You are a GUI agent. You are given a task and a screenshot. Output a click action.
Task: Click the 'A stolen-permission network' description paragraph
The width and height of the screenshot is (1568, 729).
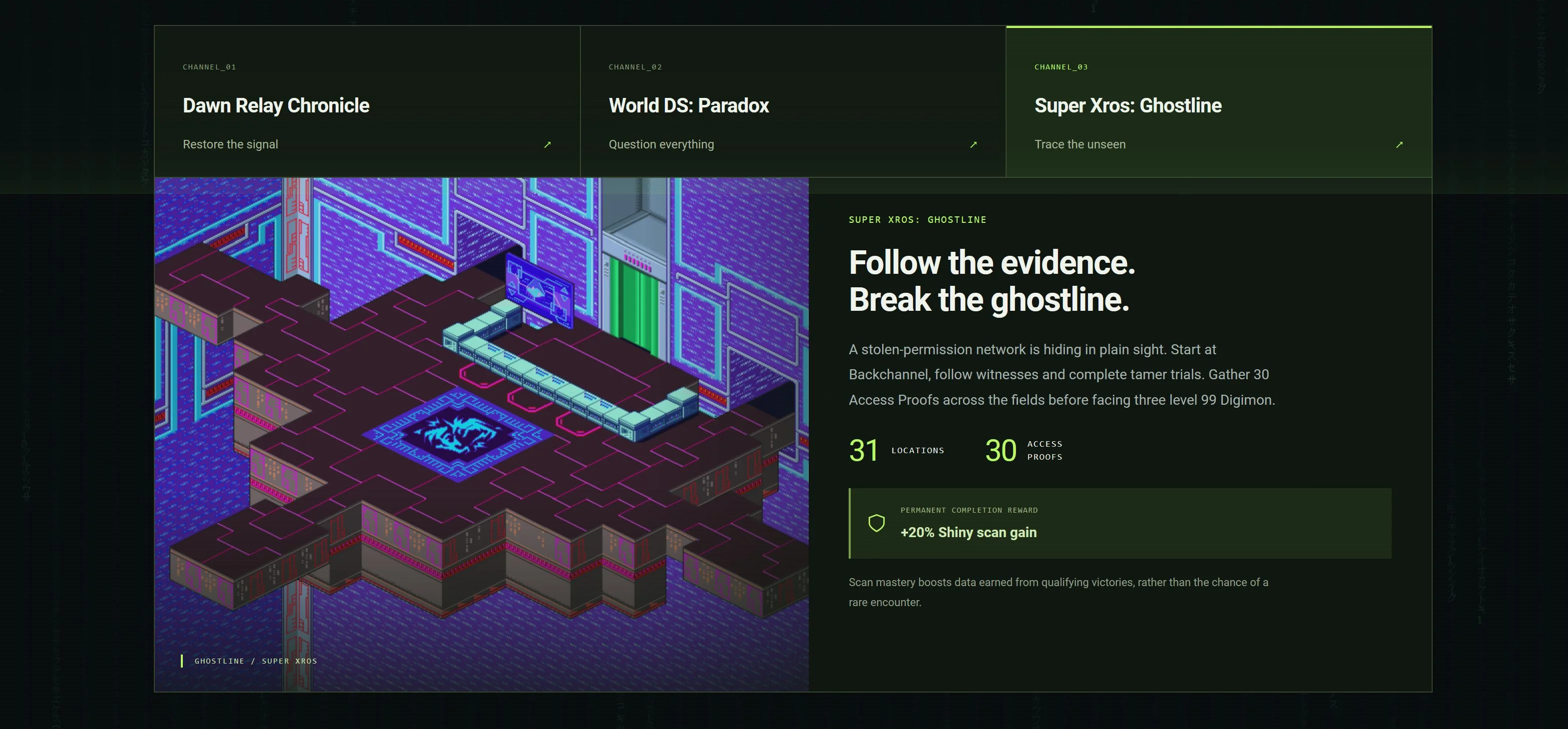(x=1061, y=375)
